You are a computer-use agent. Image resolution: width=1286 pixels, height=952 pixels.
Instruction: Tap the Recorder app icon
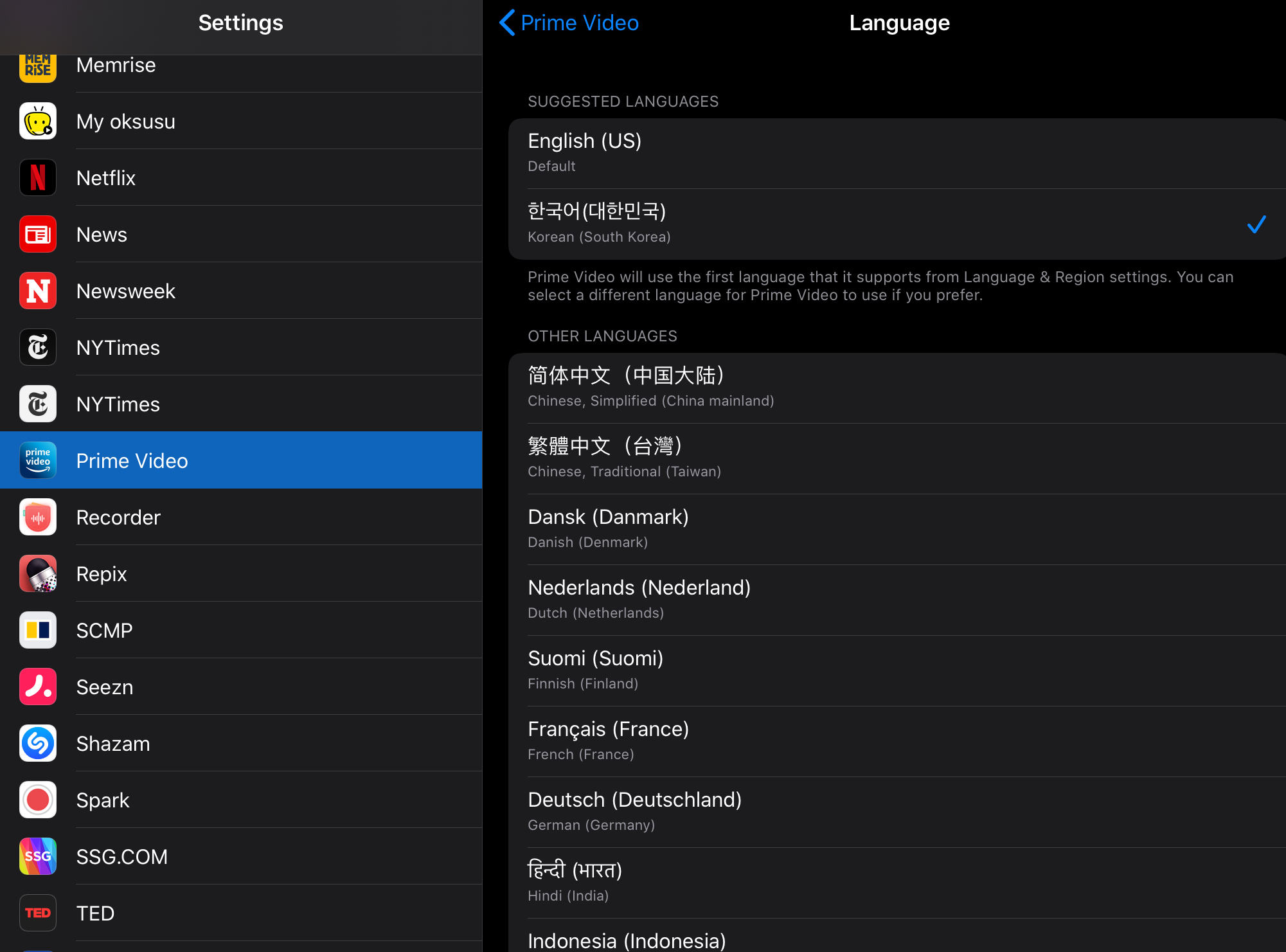click(38, 517)
